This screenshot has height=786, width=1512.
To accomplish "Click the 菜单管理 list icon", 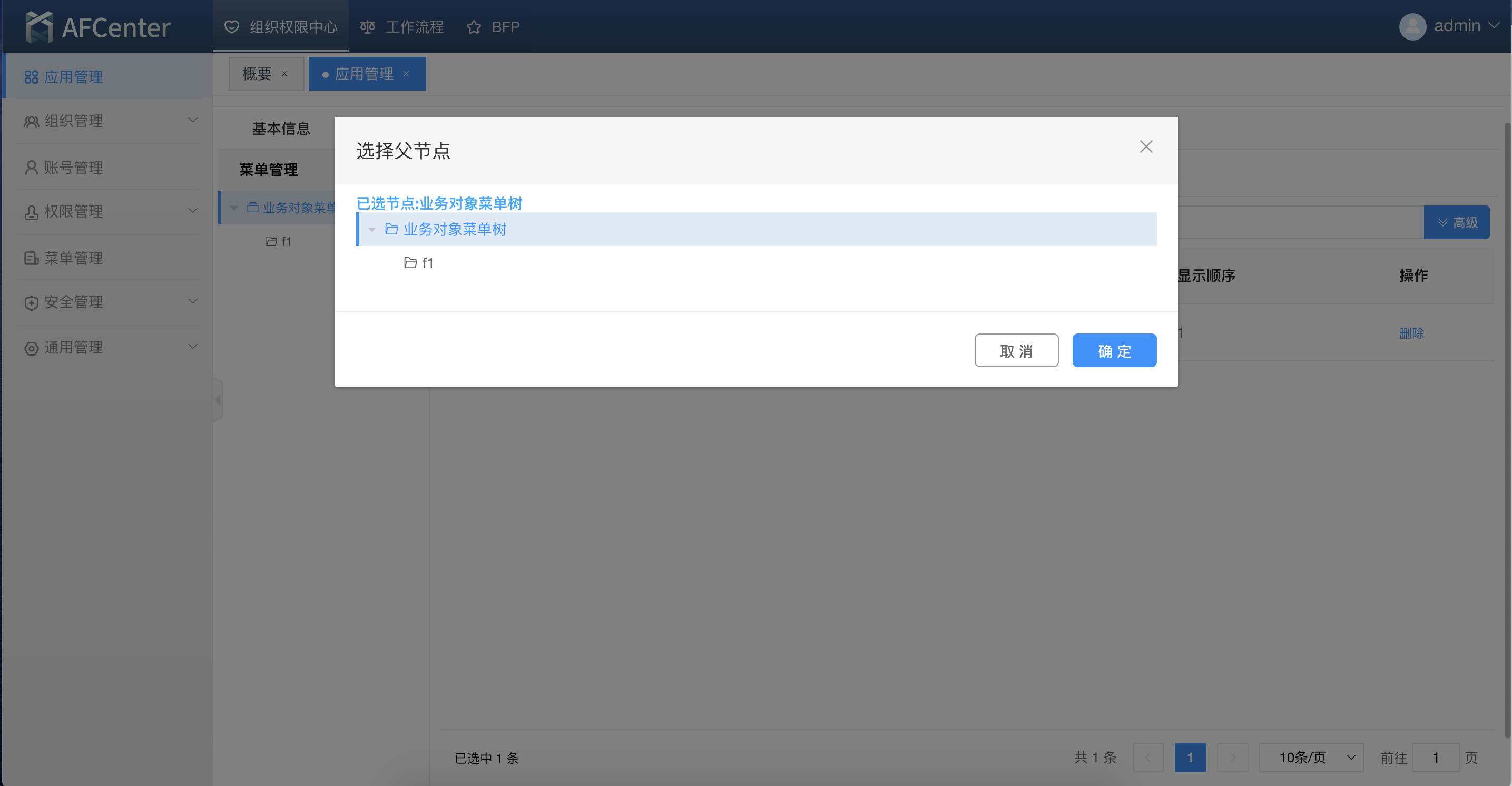I will click(x=31, y=258).
